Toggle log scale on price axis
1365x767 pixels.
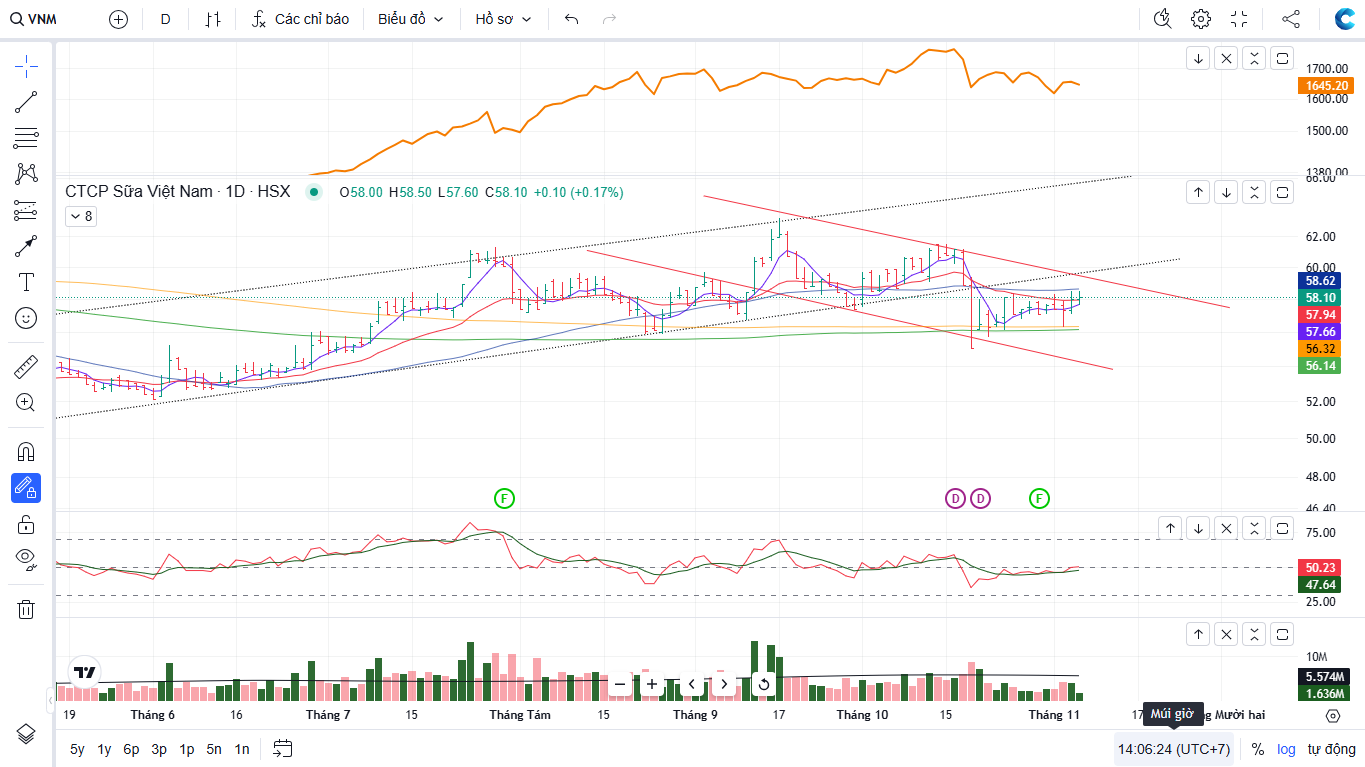click(x=1286, y=749)
